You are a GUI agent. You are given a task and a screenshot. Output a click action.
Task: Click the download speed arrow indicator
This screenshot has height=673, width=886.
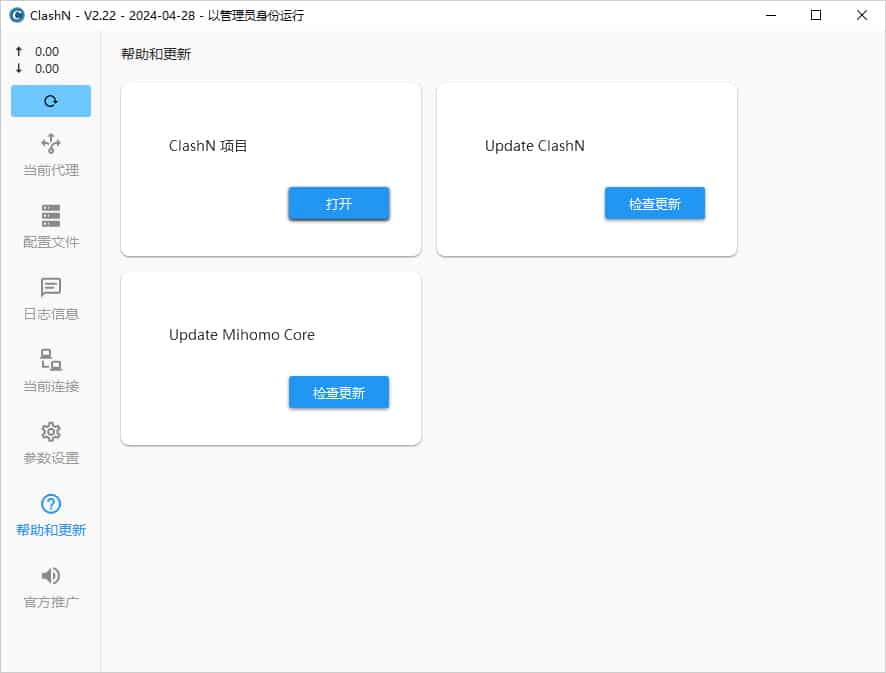17,68
